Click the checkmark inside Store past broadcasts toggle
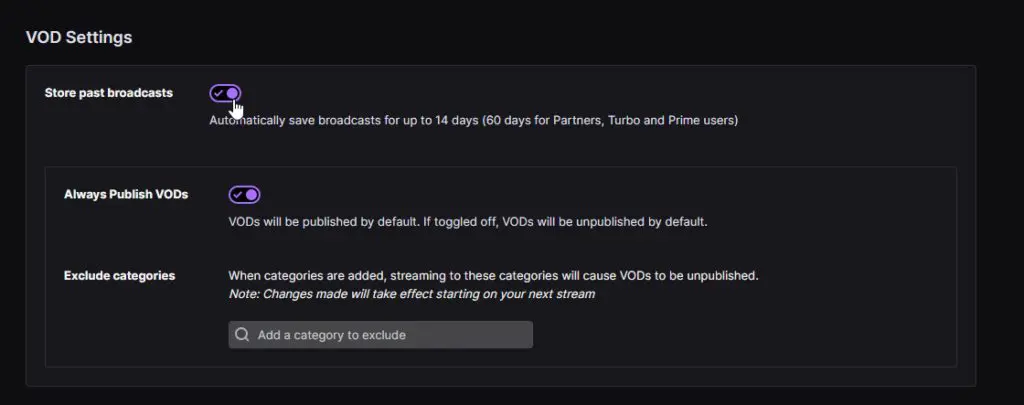 coord(219,93)
